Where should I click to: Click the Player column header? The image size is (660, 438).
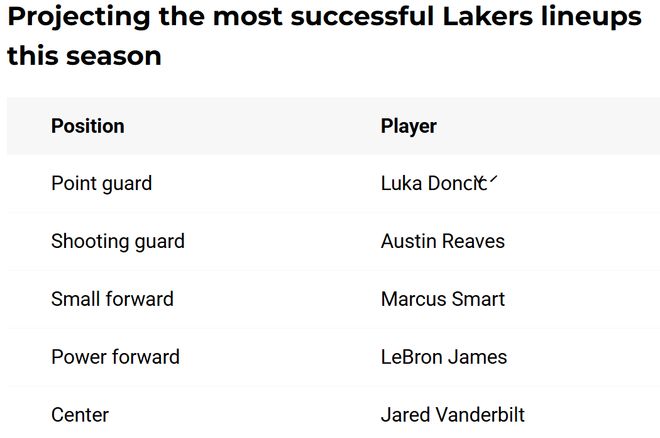point(408,126)
